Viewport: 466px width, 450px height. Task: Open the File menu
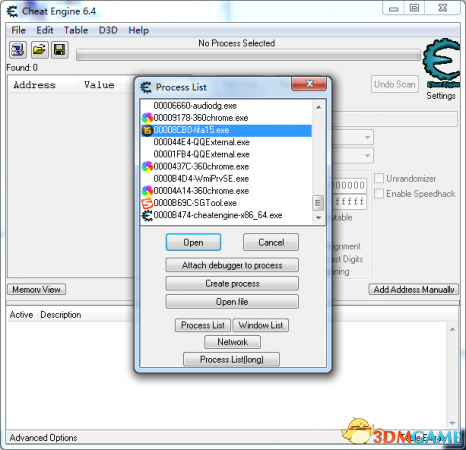18,30
